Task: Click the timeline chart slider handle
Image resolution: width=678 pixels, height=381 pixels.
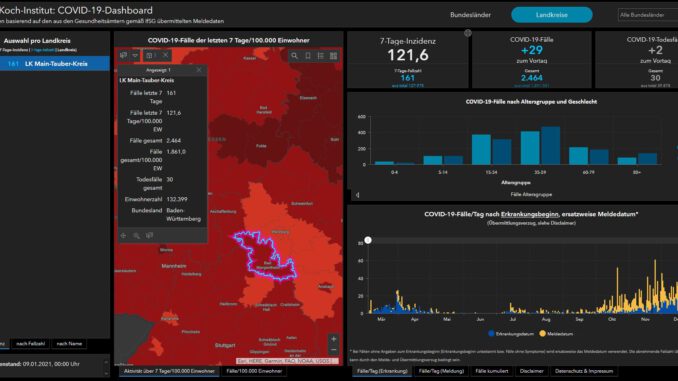Action: point(368,240)
